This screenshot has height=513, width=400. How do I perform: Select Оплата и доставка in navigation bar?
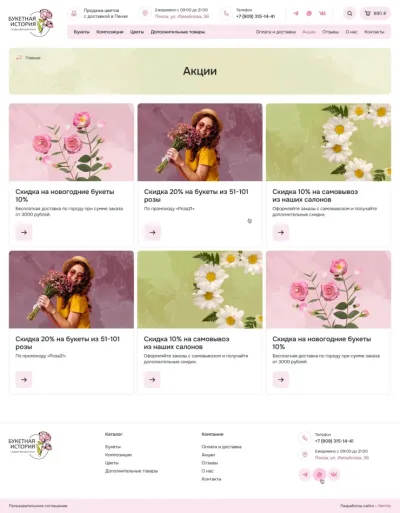(x=276, y=32)
